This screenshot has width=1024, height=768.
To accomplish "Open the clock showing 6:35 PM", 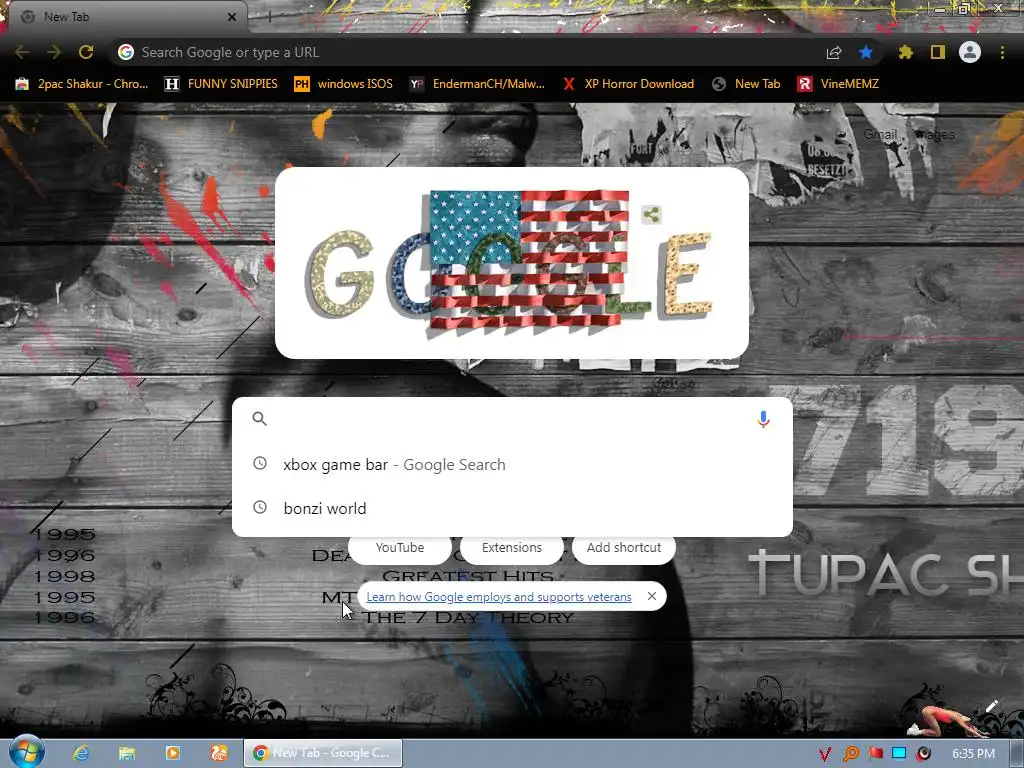I will click(x=973, y=754).
